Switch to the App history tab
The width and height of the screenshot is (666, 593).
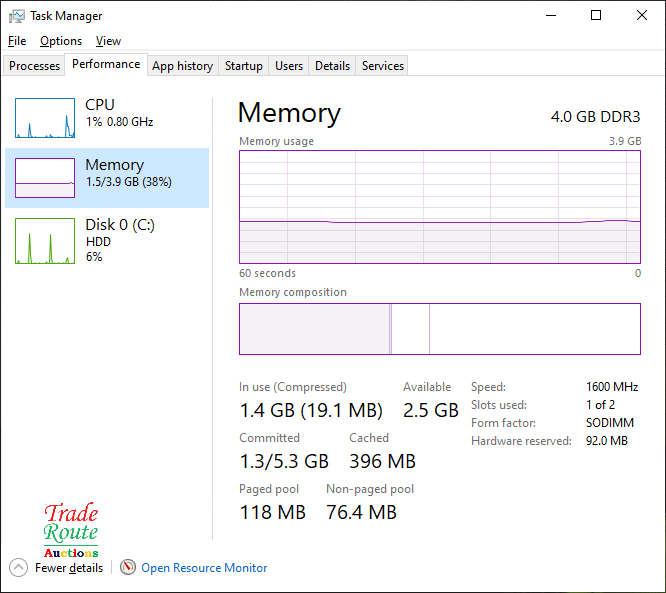(x=183, y=66)
